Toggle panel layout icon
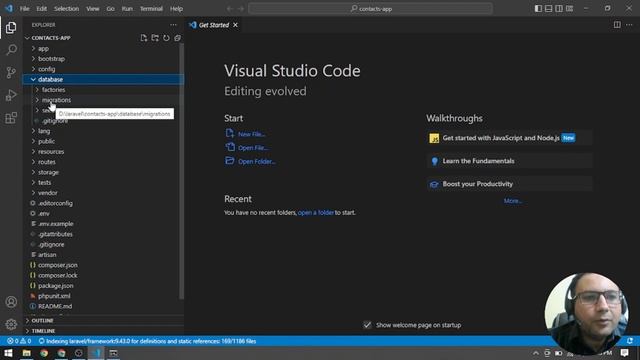This screenshot has height=360, width=640. click(549, 9)
